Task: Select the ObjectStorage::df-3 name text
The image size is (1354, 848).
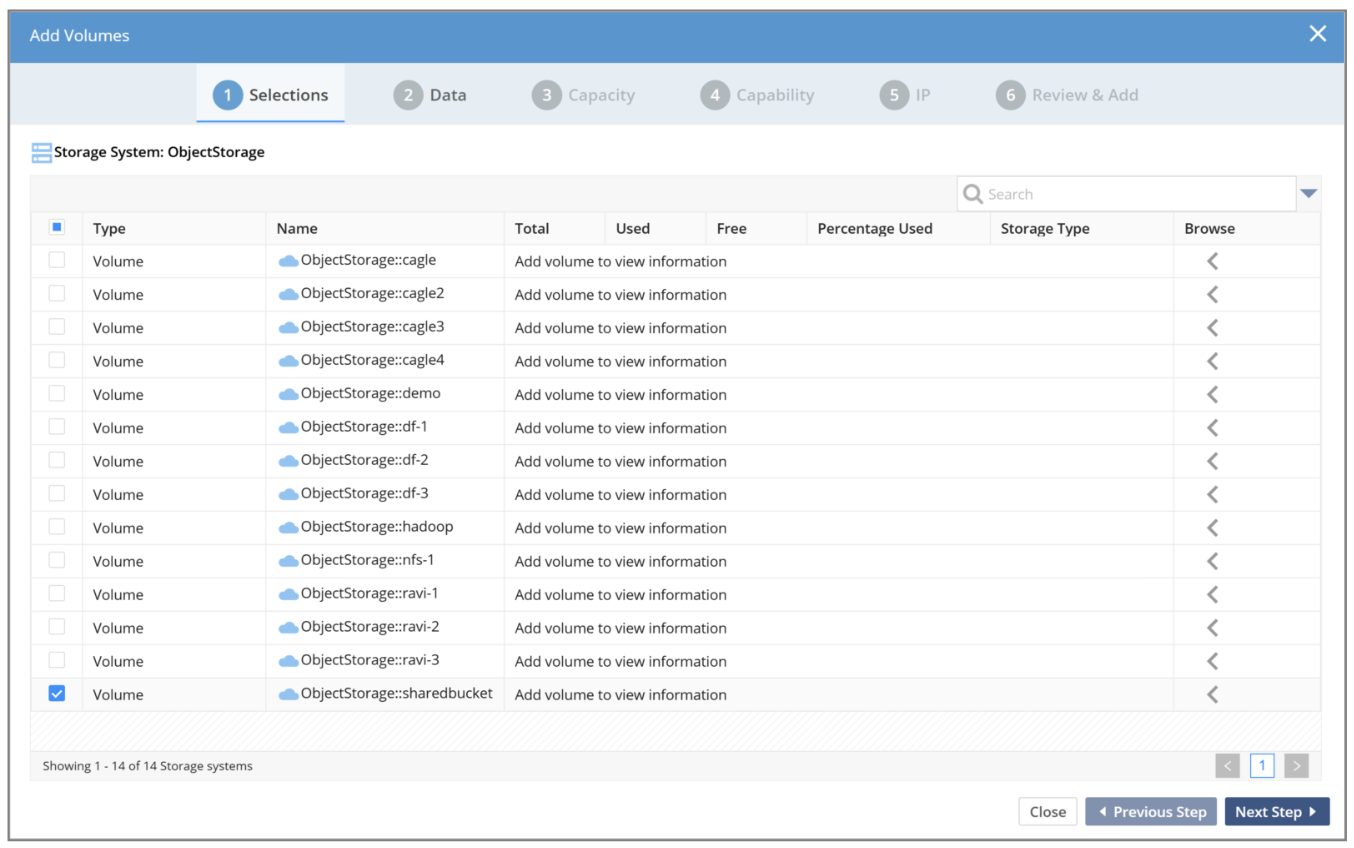Action: 365,493
